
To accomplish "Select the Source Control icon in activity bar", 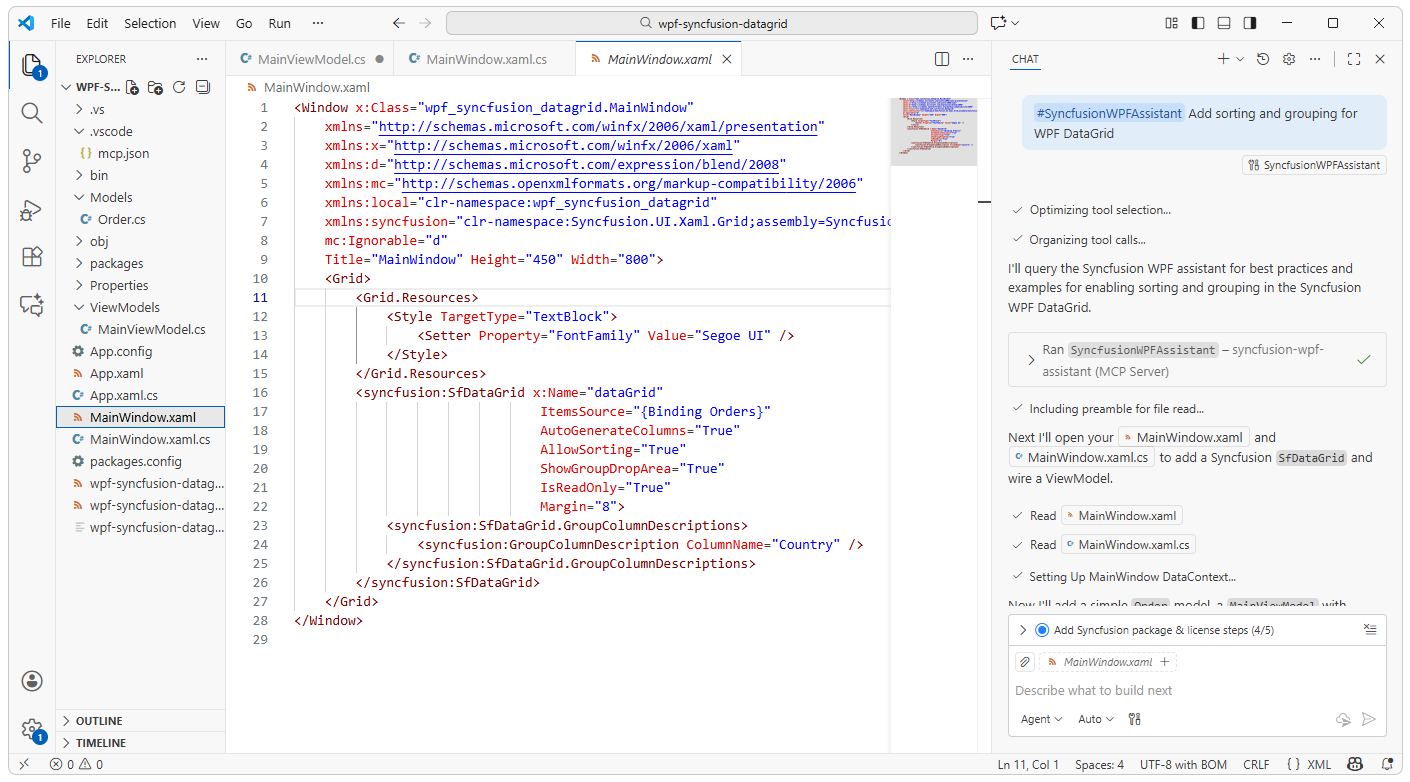I will (31, 160).
